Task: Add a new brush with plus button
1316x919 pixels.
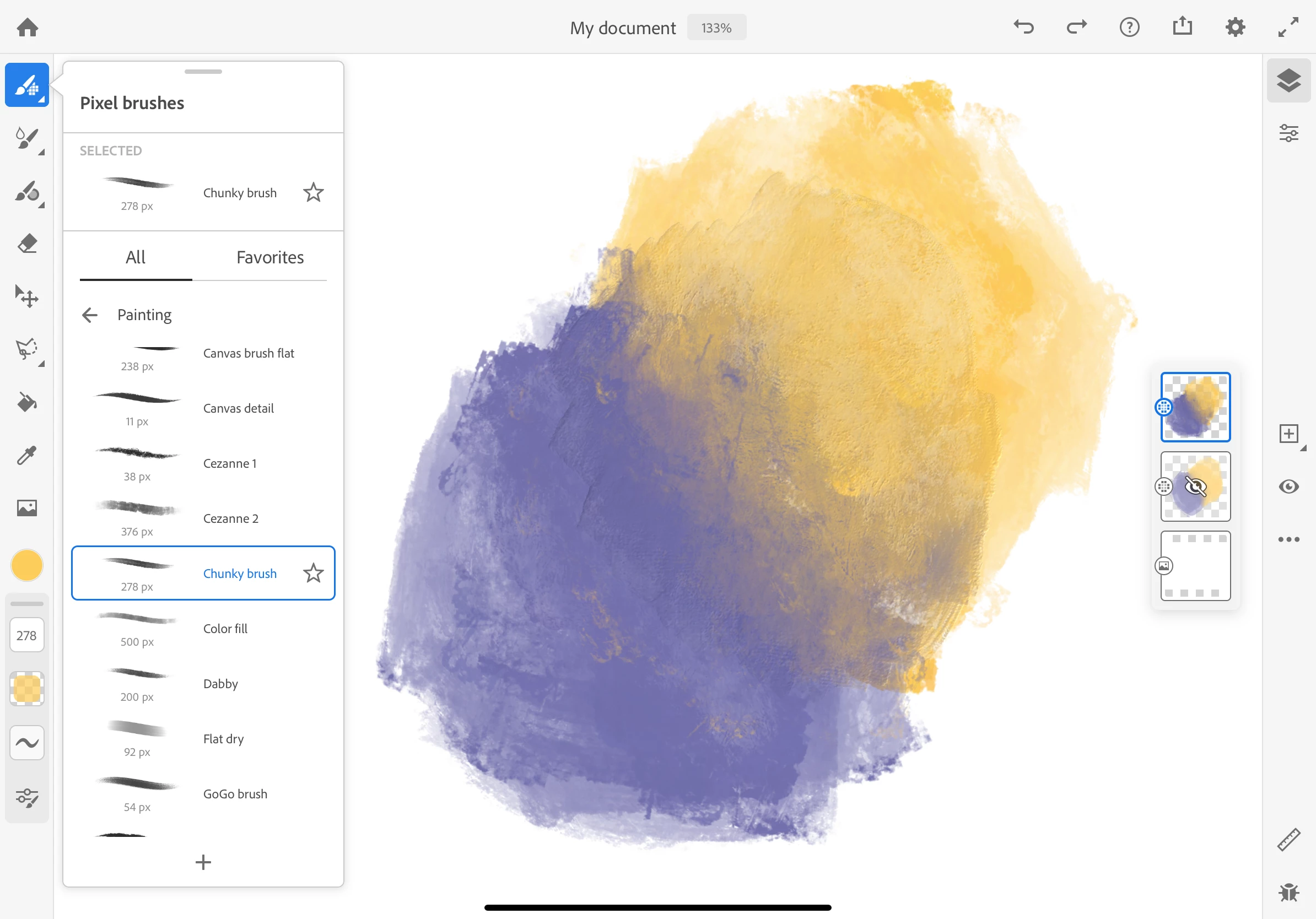Action: coord(203,862)
